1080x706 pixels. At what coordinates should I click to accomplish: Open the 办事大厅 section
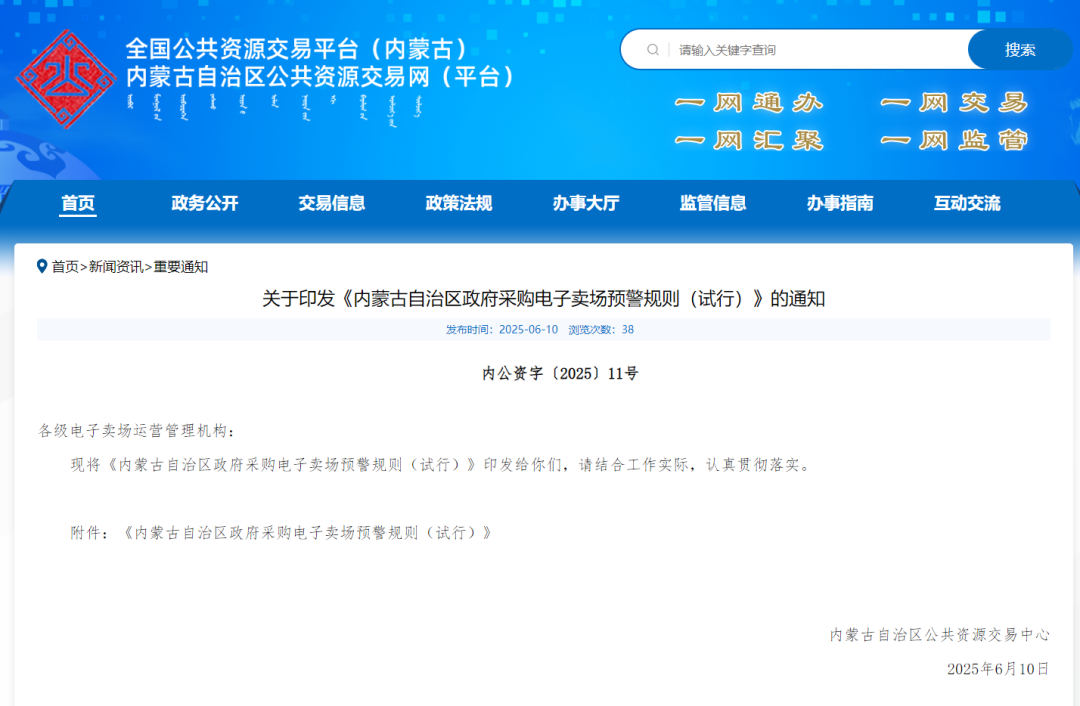pyautogui.click(x=586, y=202)
